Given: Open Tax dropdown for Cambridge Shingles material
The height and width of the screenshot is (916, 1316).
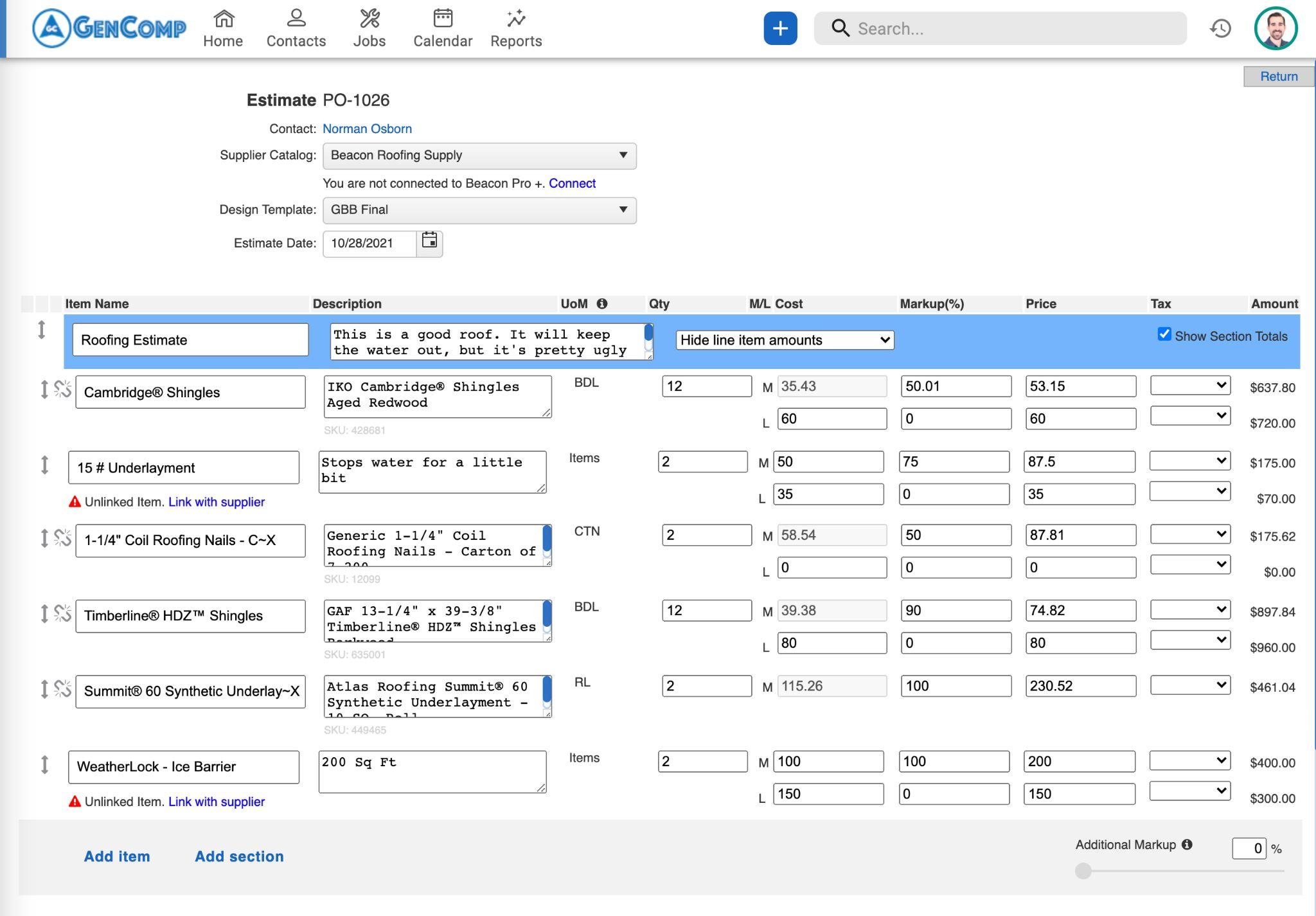Looking at the screenshot, I should (x=1190, y=385).
